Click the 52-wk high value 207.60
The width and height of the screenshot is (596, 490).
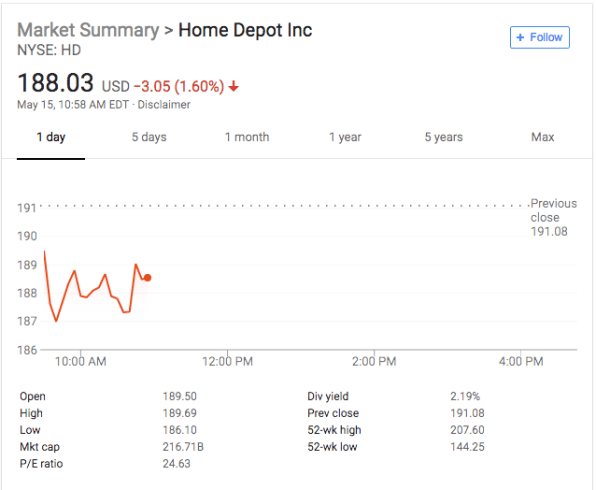click(x=467, y=430)
